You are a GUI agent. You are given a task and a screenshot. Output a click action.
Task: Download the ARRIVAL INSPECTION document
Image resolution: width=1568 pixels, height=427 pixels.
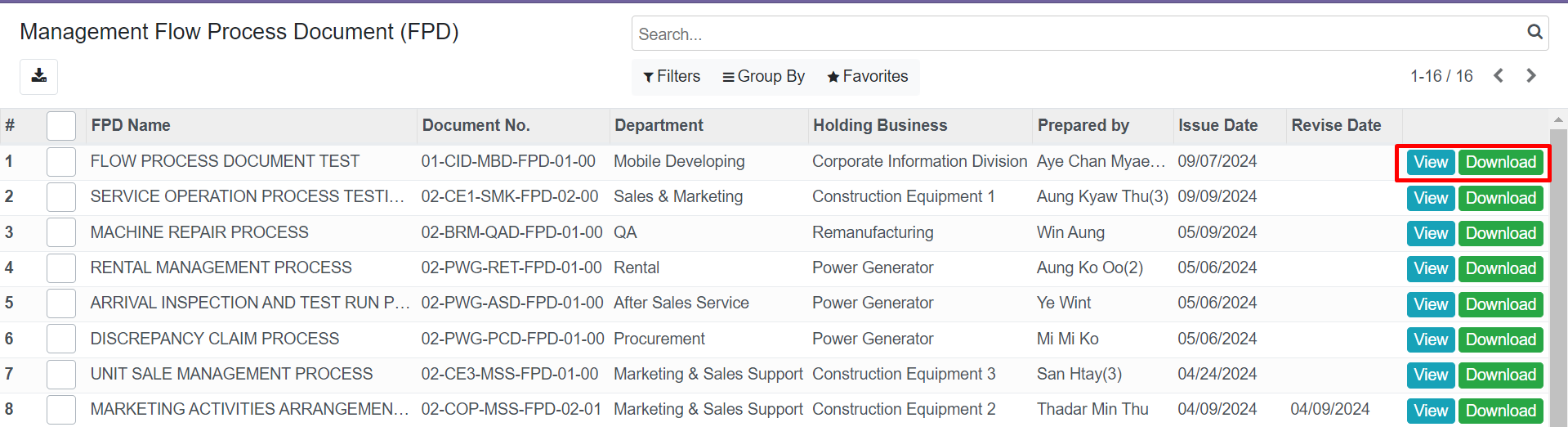[x=1501, y=304]
